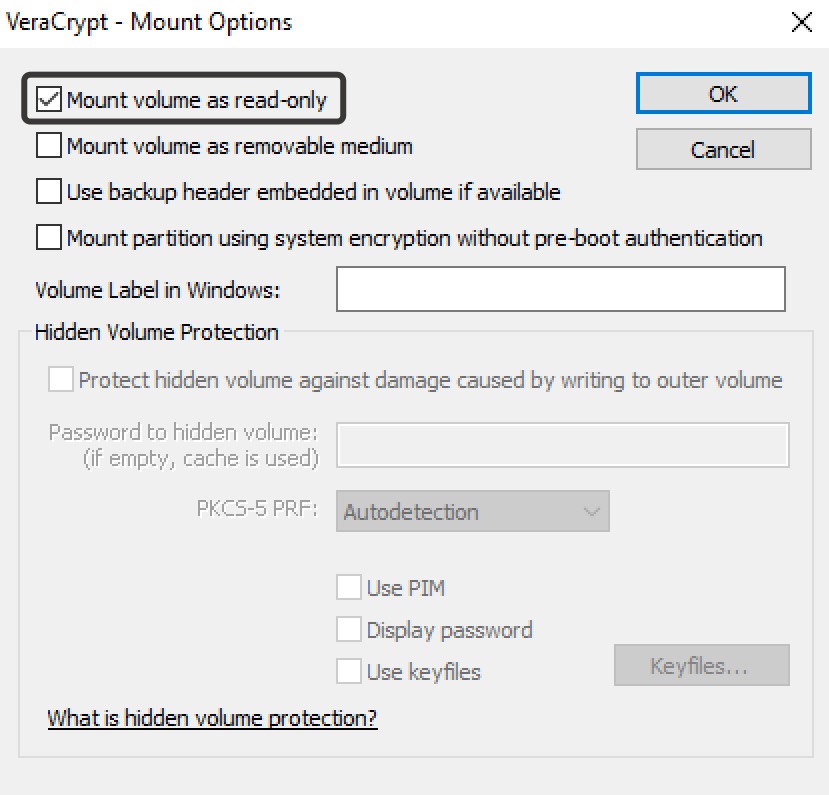Screen dimensions: 829x795
Task: Enable the Use keyfiles checkbox
Action: pyautogui.click(x=348, y=671)
